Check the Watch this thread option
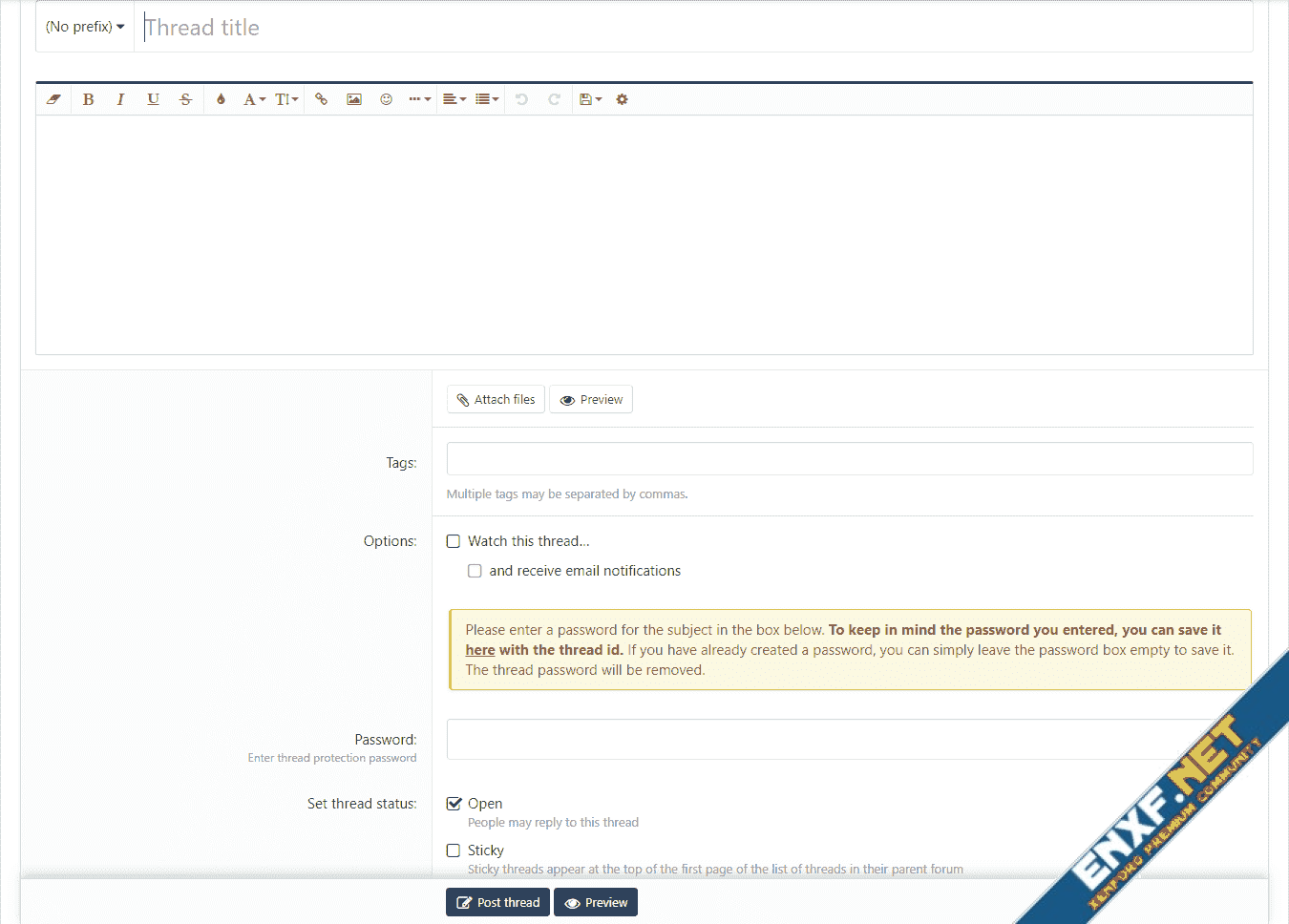The height and width of the screenshot is (924, 1289). pyautogui.click(x=454, y=541)
